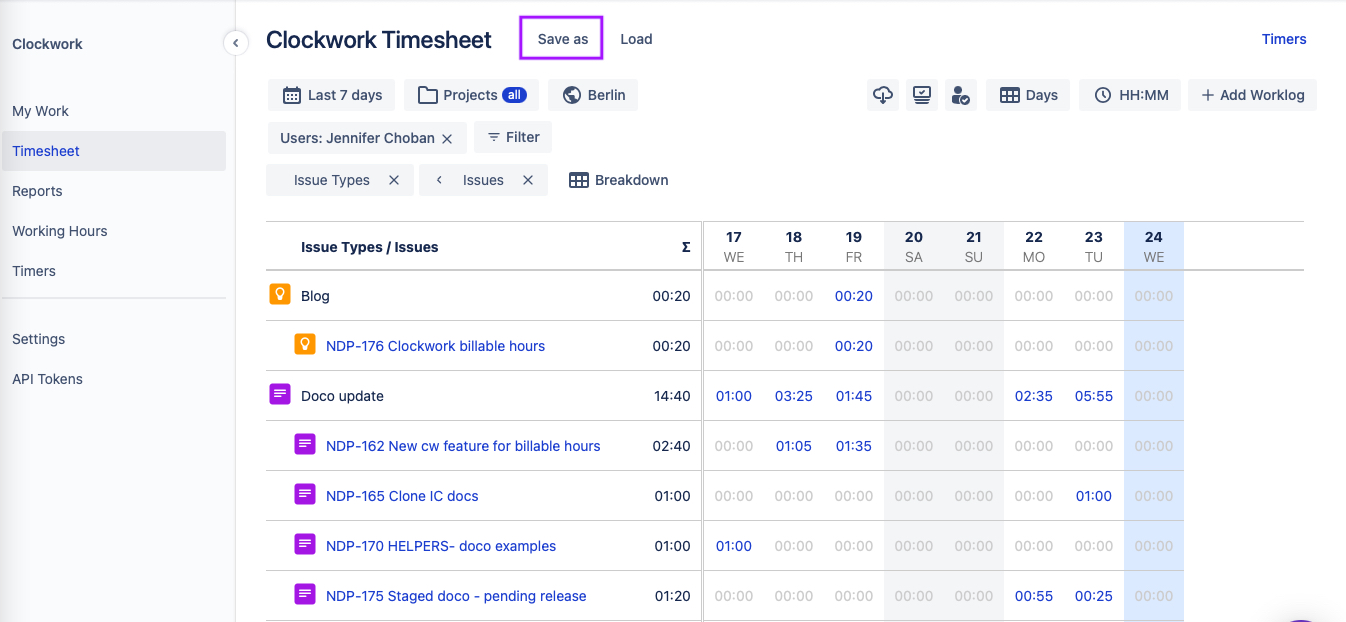Open Timers in the sidebar
1346x622 pixels.
point(34,271)
